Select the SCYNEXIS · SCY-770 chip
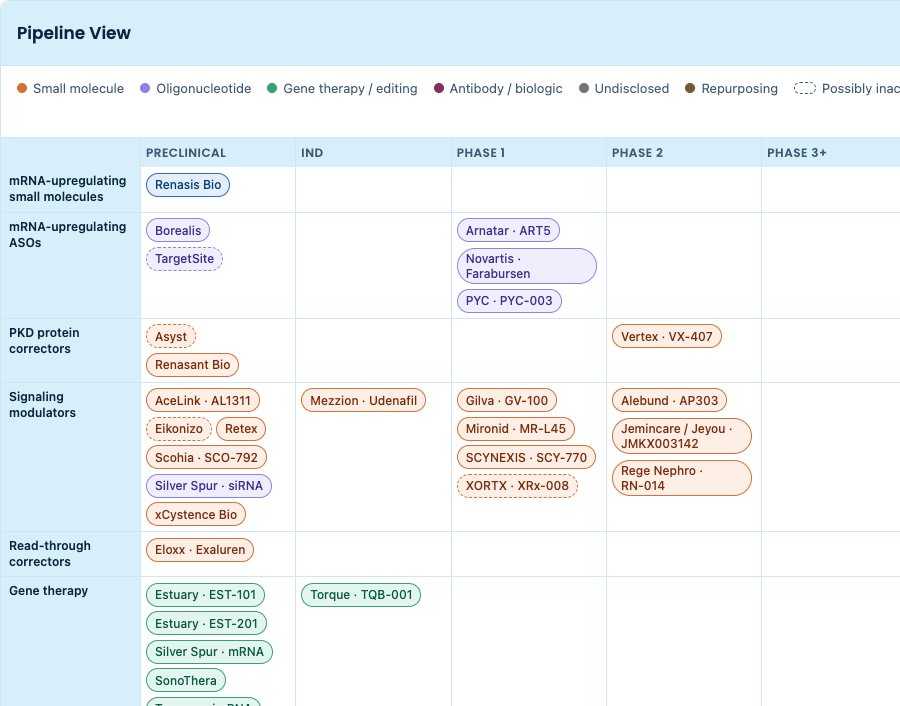This screenshot has width=900, height=706. 526,457
